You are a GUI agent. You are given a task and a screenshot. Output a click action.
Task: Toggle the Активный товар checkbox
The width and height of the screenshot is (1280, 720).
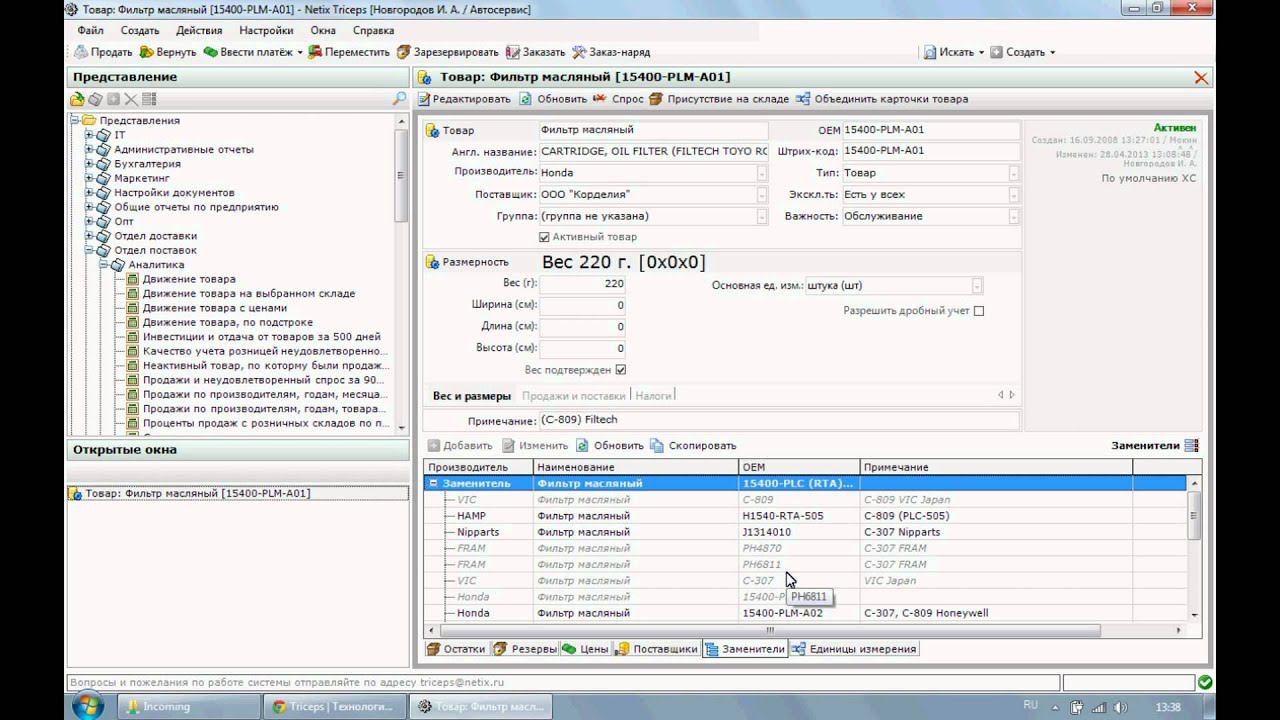pyautogui.click(x=544, y=237)
